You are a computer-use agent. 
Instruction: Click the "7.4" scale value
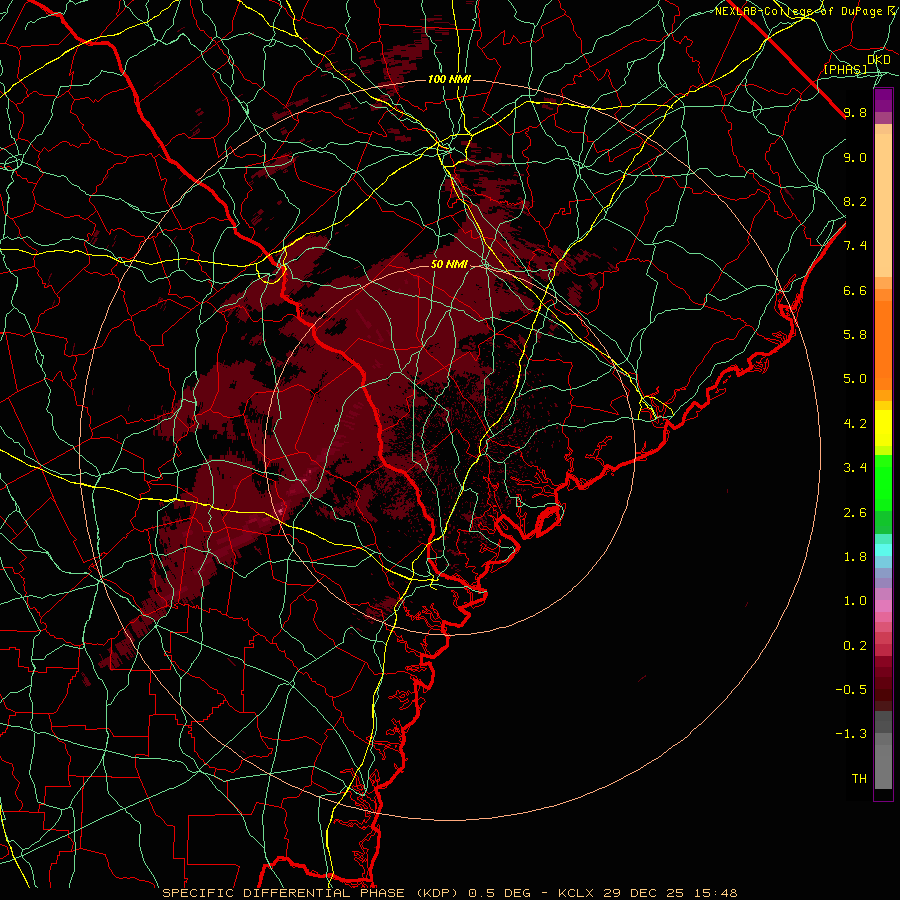[x=855, y=246]
